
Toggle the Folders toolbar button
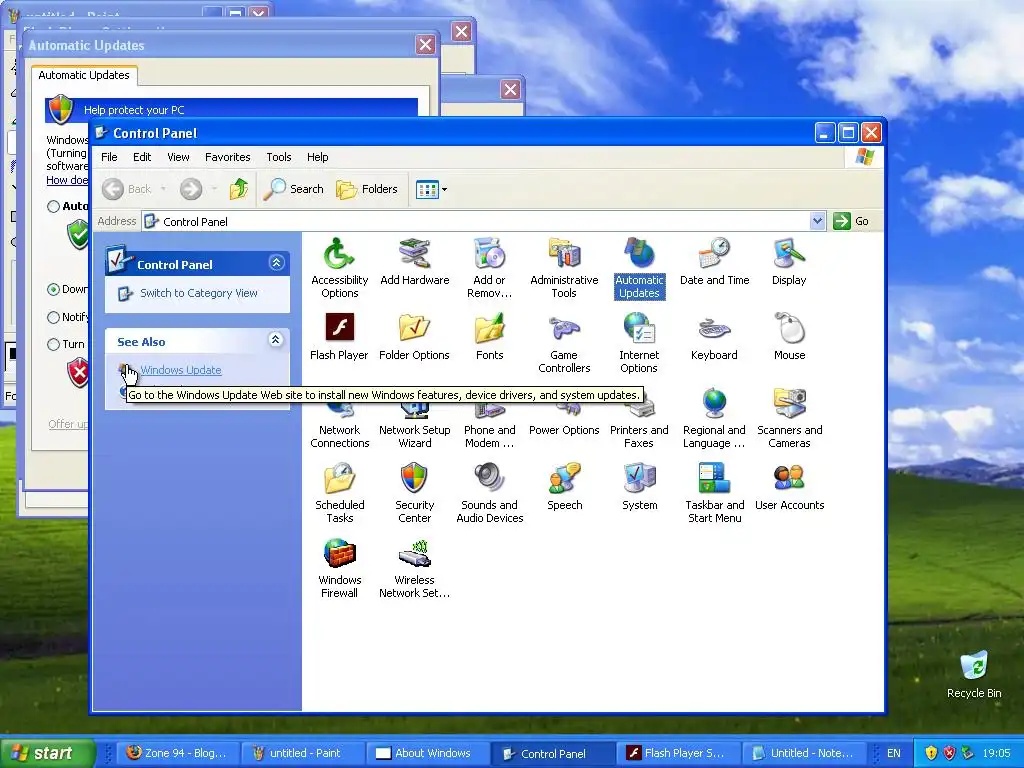367,189
